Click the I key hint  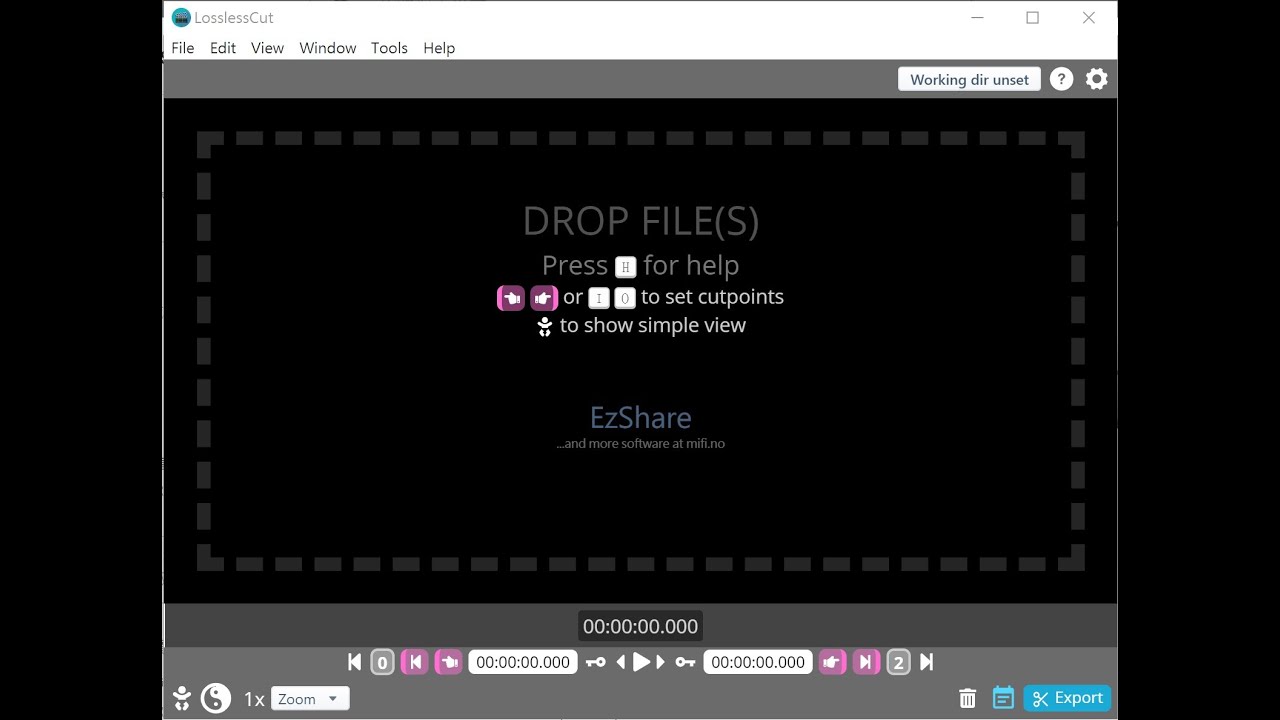[x=599, y=298]
